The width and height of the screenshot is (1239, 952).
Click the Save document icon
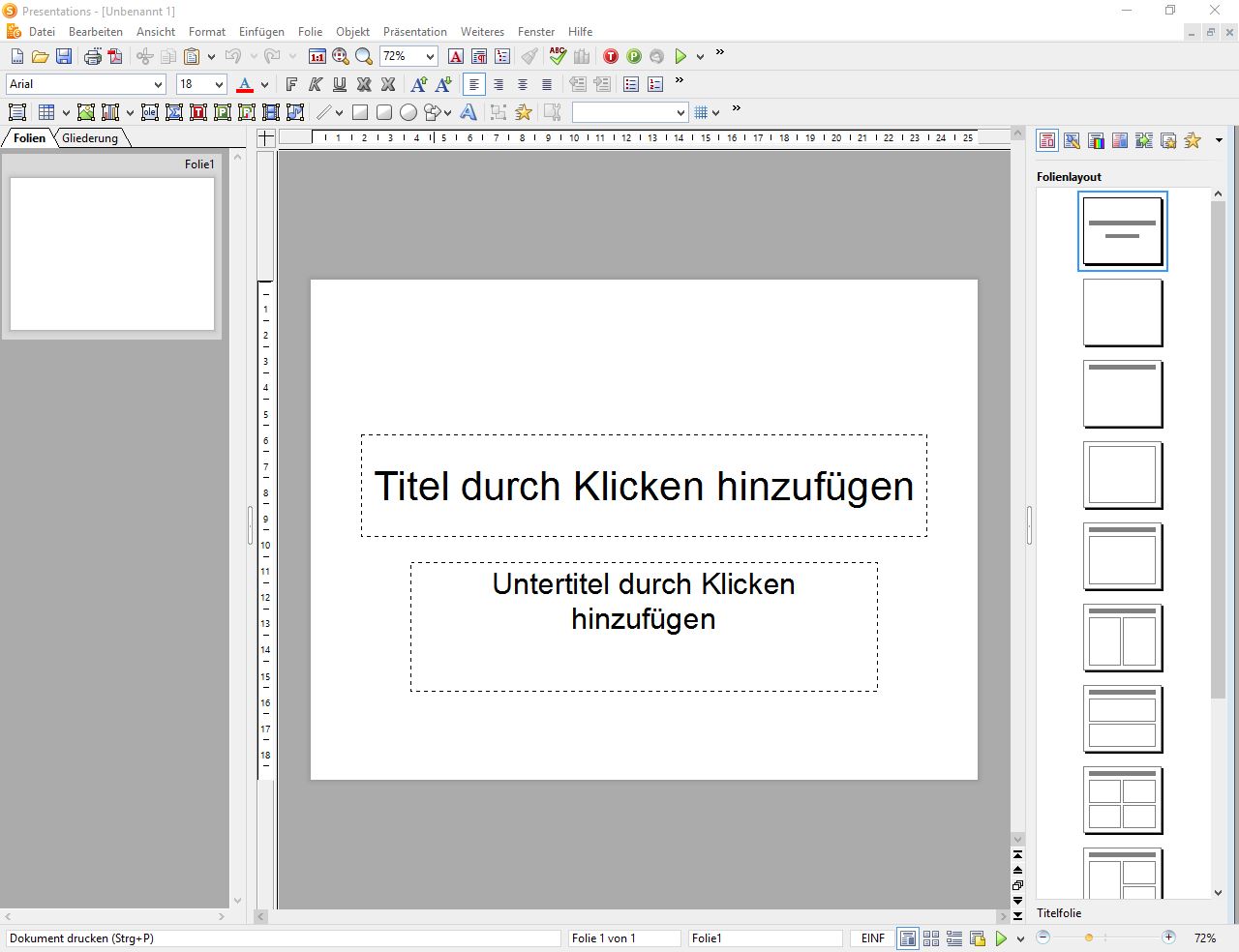pyautogui.click(x=64, y=57)
